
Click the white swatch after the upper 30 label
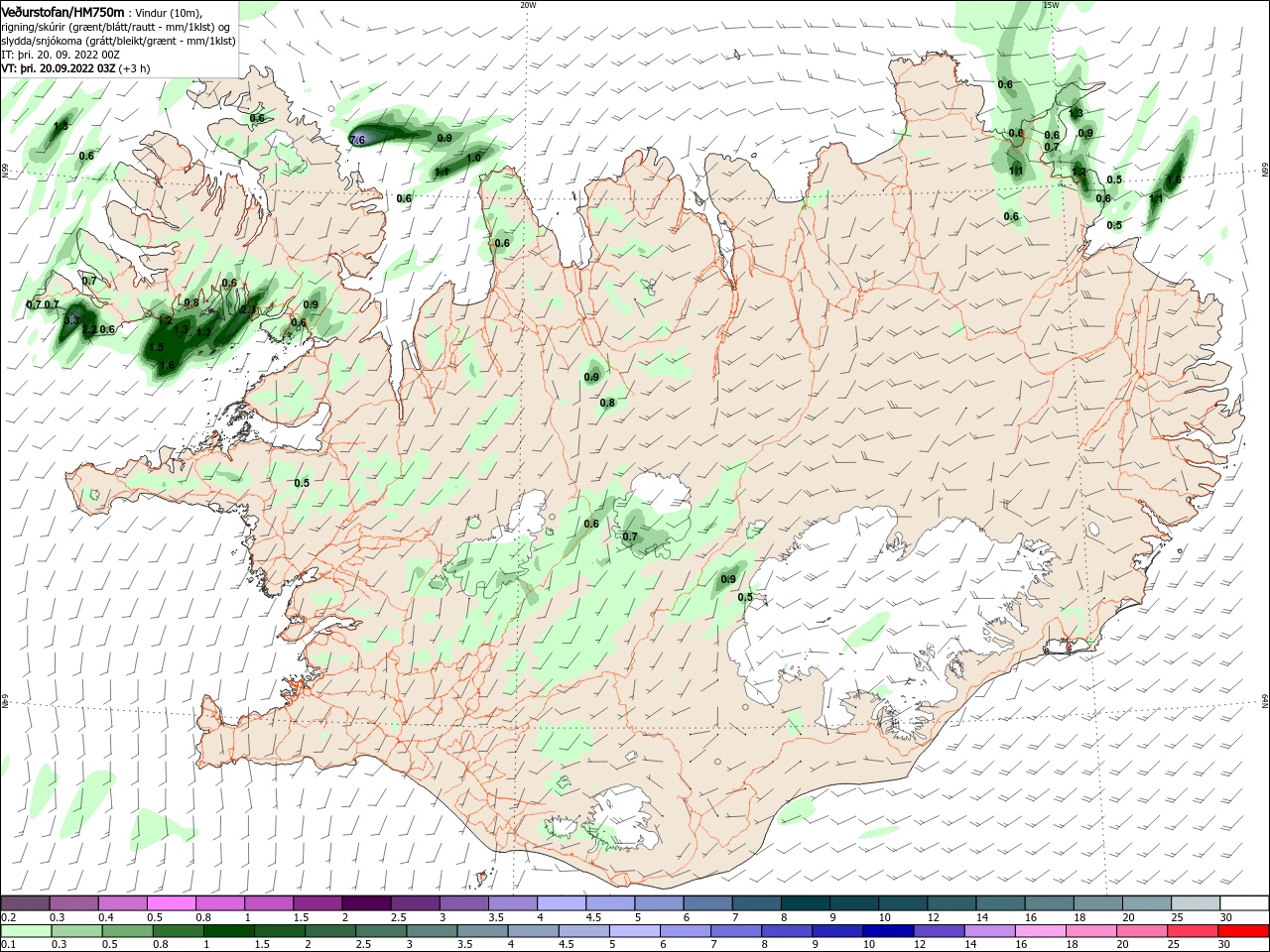pyautogui.click(x=1245, y=902)
